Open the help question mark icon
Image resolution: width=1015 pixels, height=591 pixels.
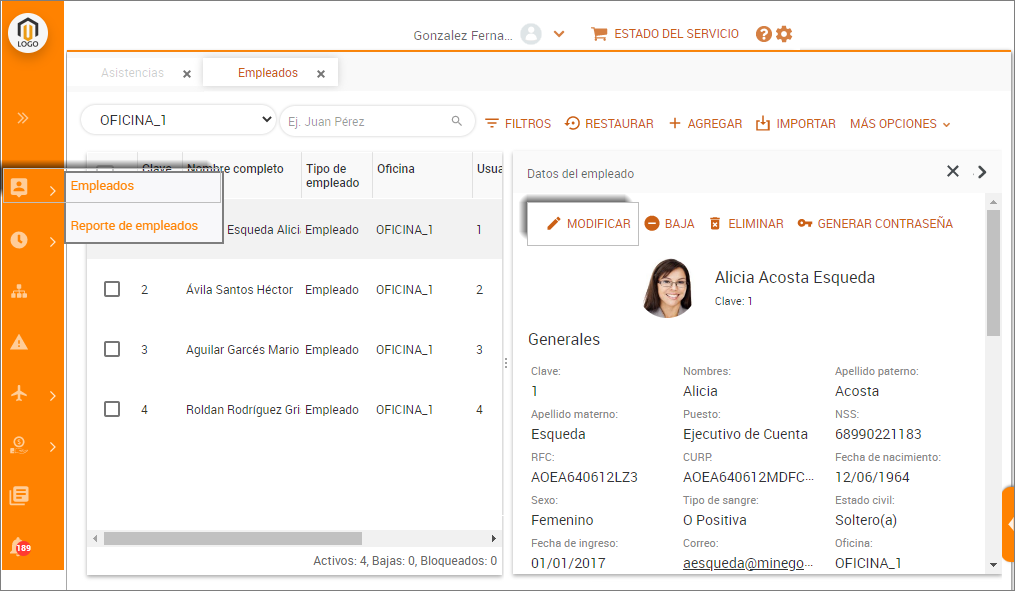click(x=764, y=34)
